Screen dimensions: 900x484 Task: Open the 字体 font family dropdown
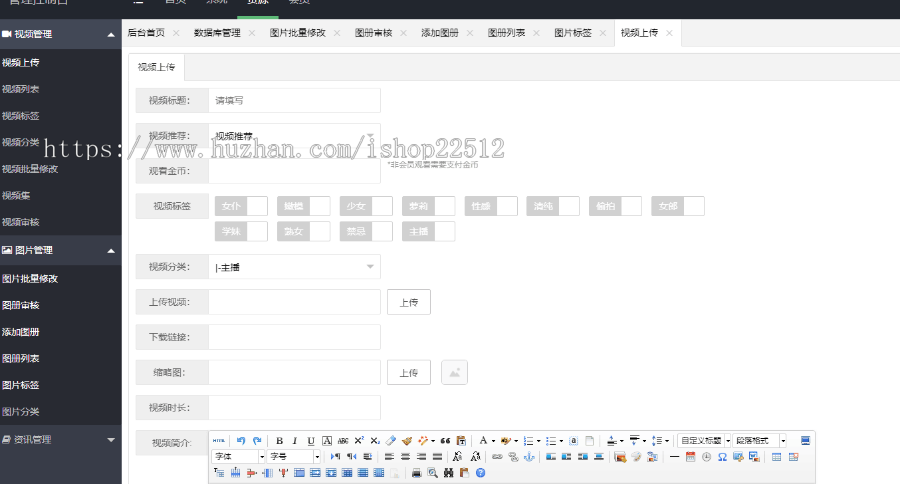pyautogui.click(x=239, y=456)
